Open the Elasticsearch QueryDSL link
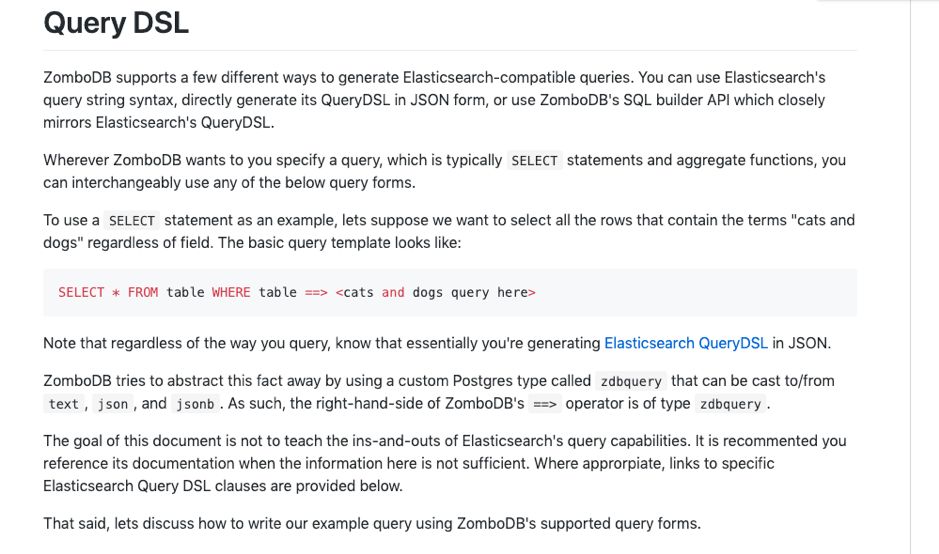Viewport: 939px width, 554px height. 686,343
